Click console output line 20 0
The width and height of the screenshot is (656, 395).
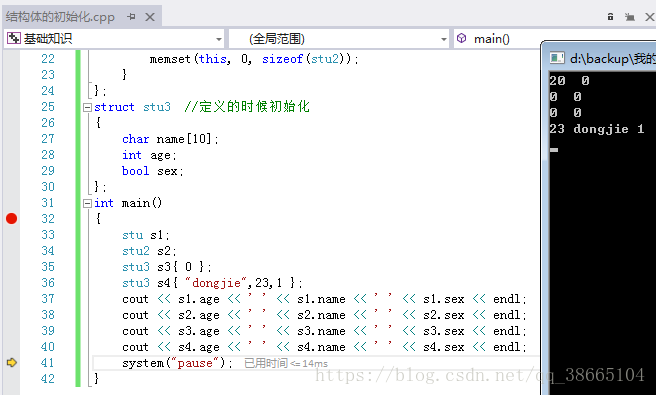click(x=569, y=80)
